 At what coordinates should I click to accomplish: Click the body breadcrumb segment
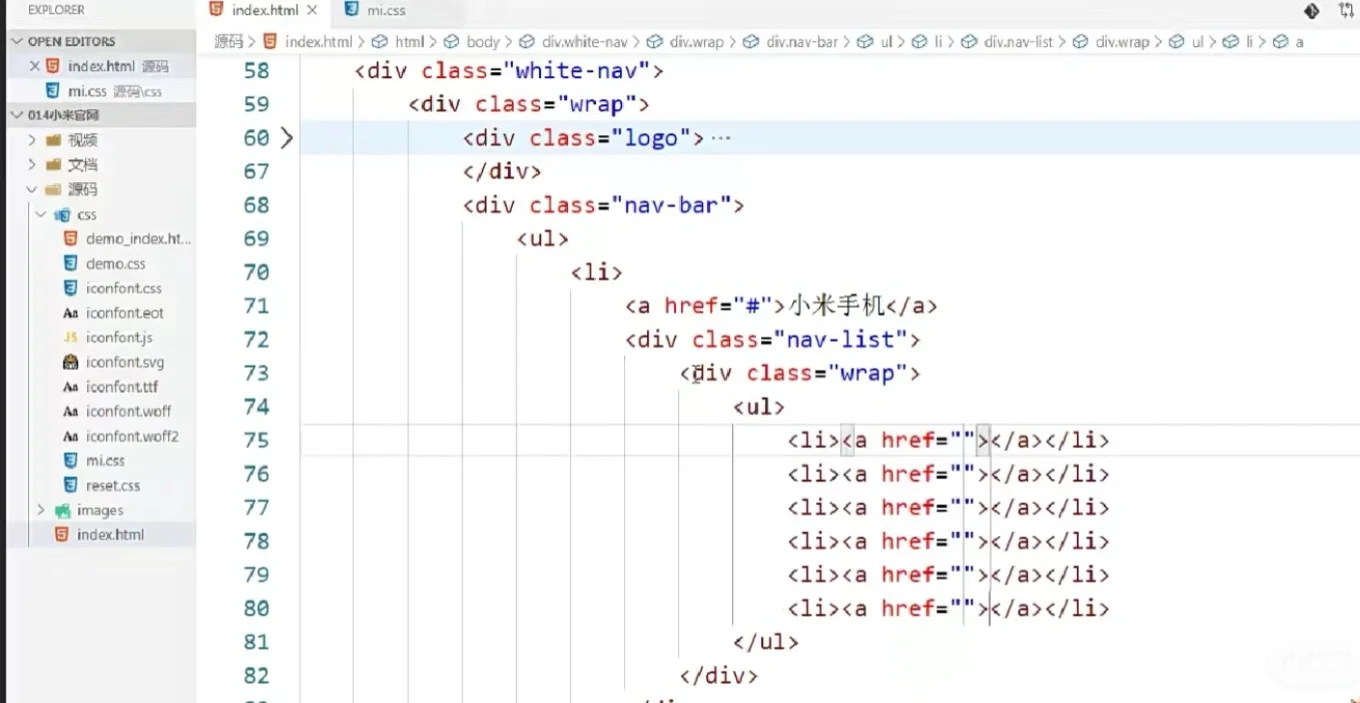click(x=482, y=42)
